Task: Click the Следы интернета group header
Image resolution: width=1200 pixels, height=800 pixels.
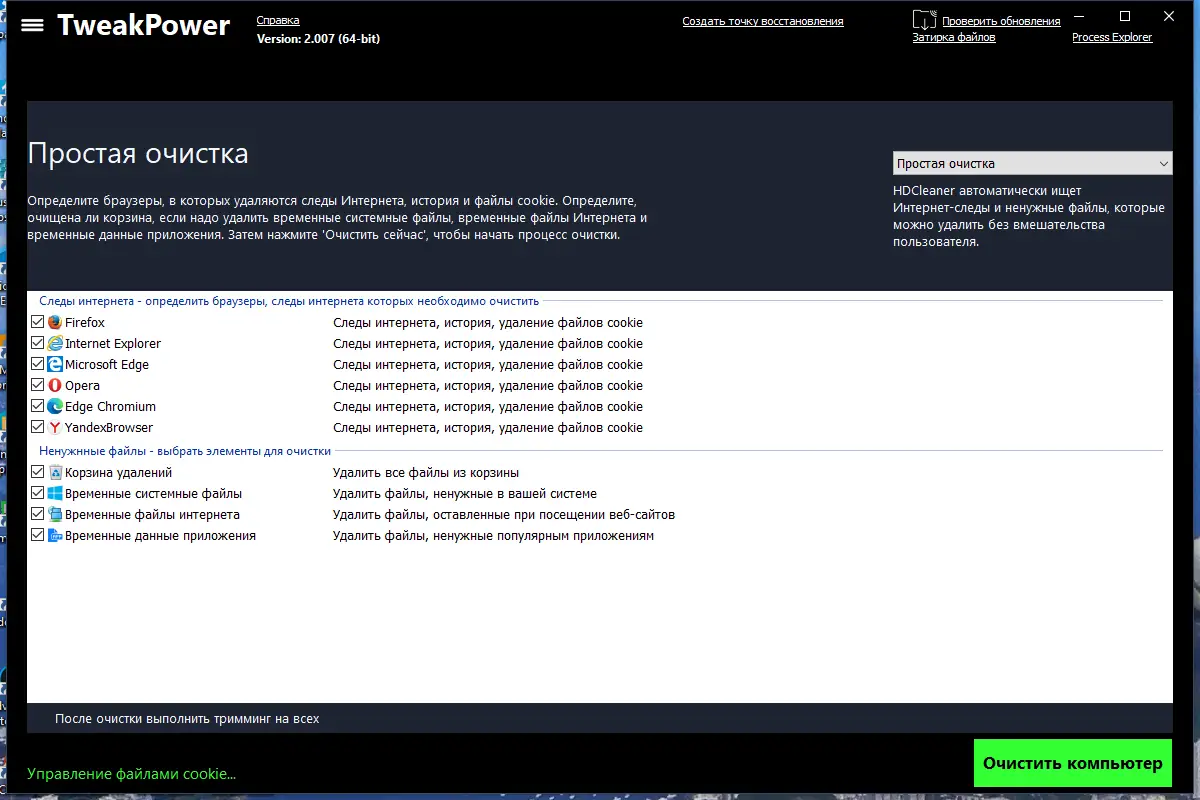Action: pyautogui.click(x=289, y=301)
